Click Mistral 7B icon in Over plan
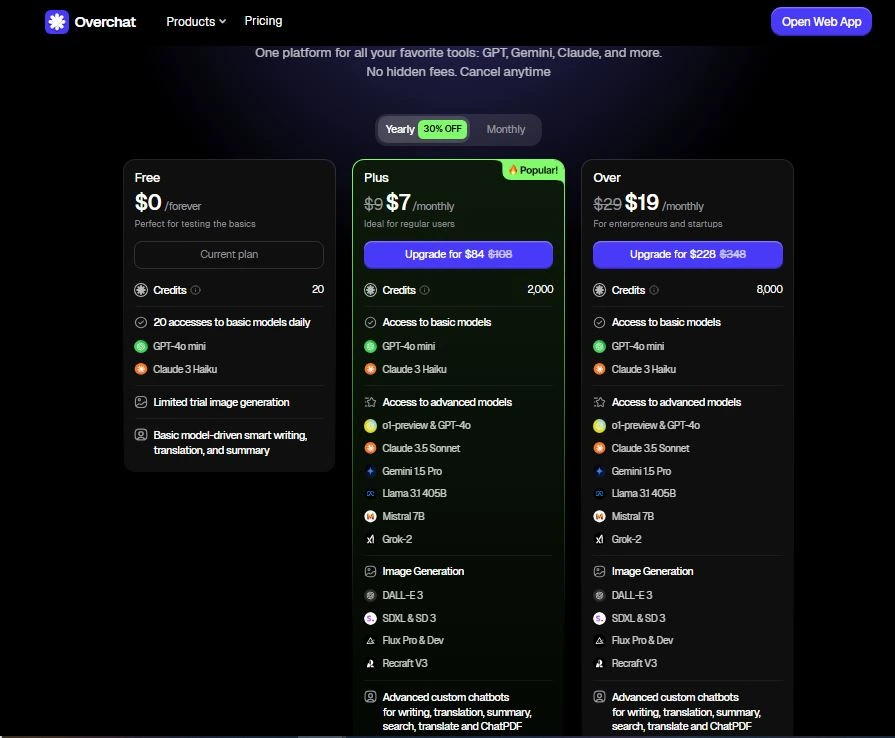 click(x=599, y=516)
